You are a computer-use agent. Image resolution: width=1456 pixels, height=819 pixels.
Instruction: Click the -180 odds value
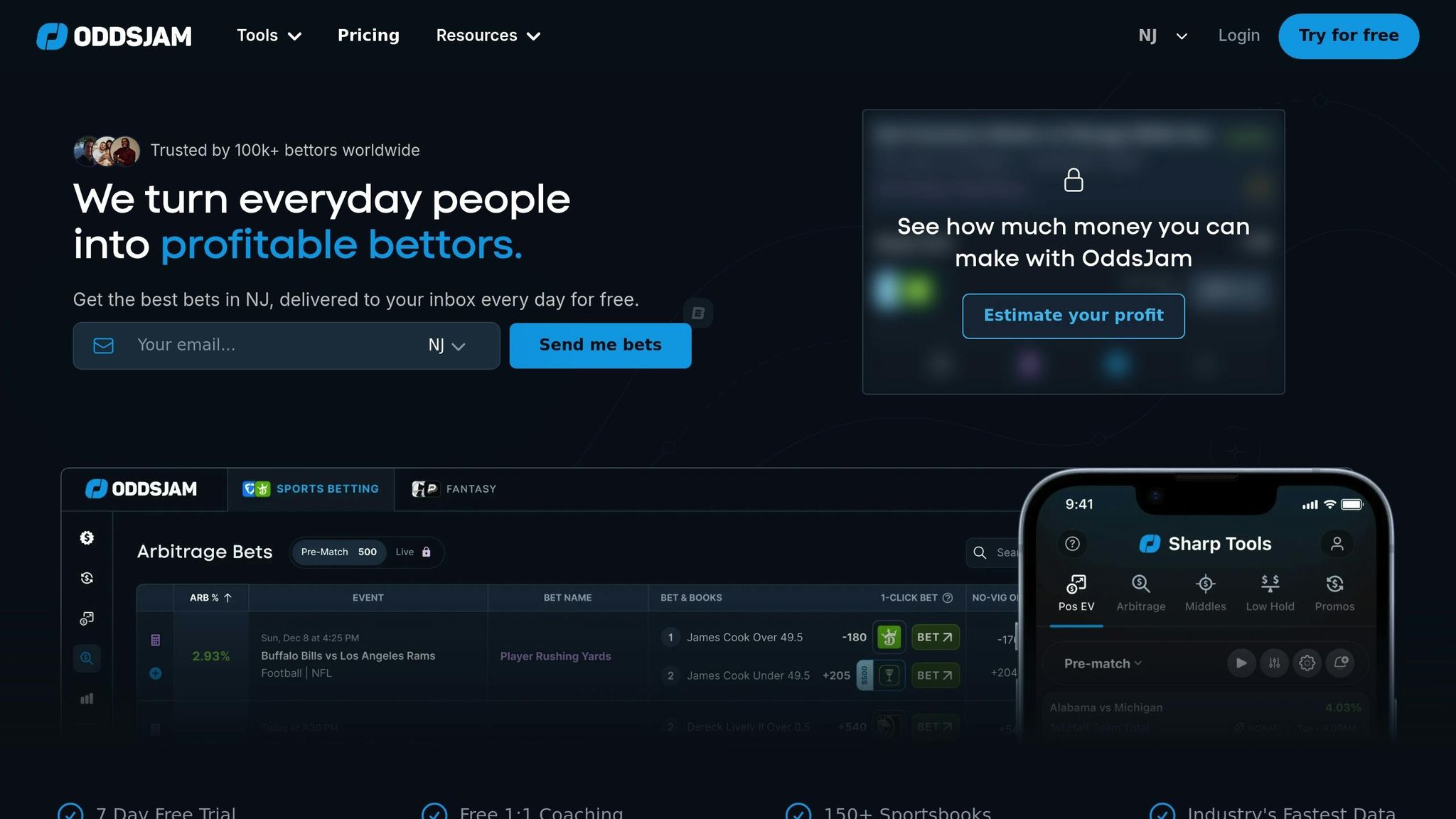click(854, 637)
